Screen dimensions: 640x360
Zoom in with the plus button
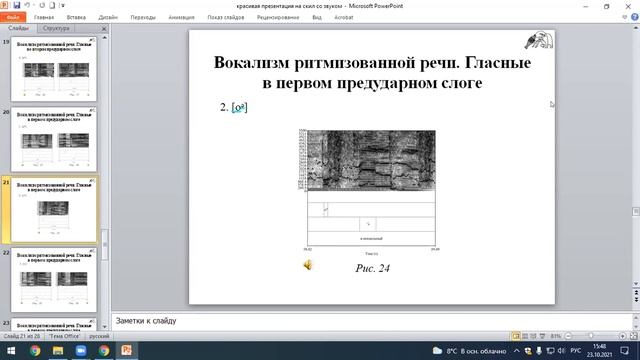(622, 336)
